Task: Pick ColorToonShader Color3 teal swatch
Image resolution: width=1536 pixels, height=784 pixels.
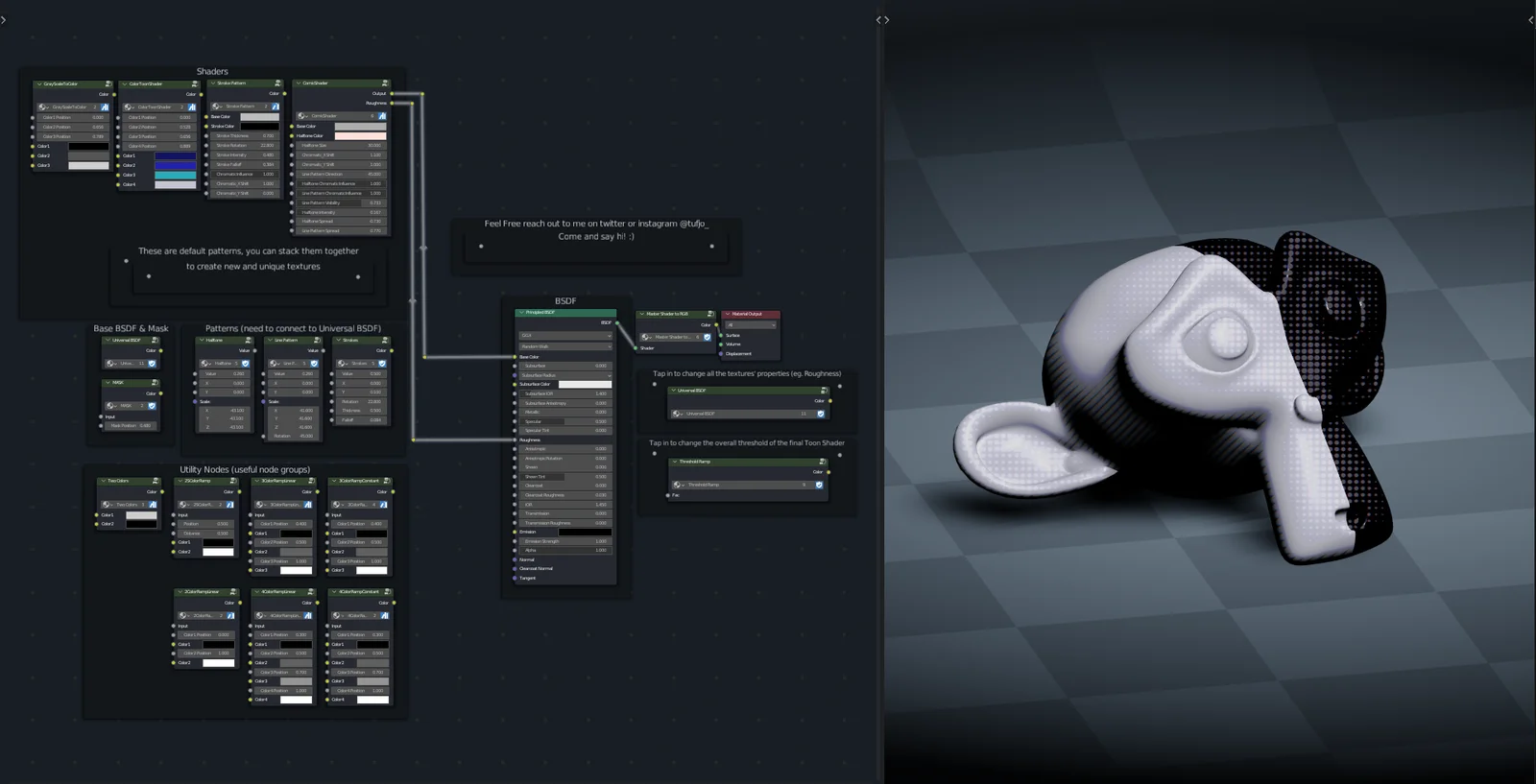Action: (176, 175)
